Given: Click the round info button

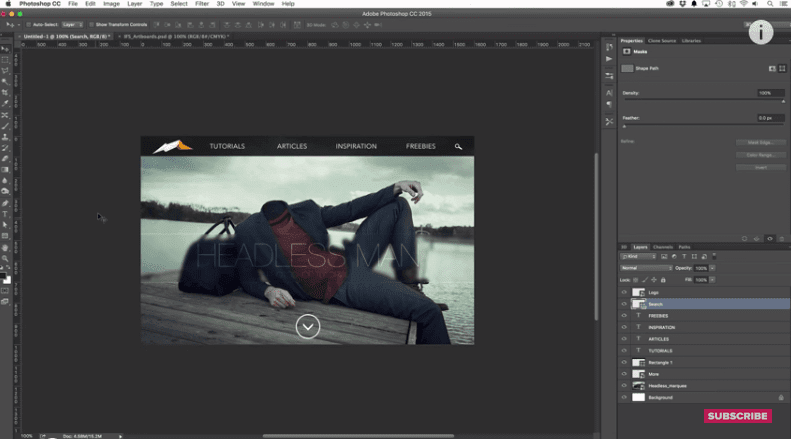Looking at the screenshot, I should pos(761,32).
